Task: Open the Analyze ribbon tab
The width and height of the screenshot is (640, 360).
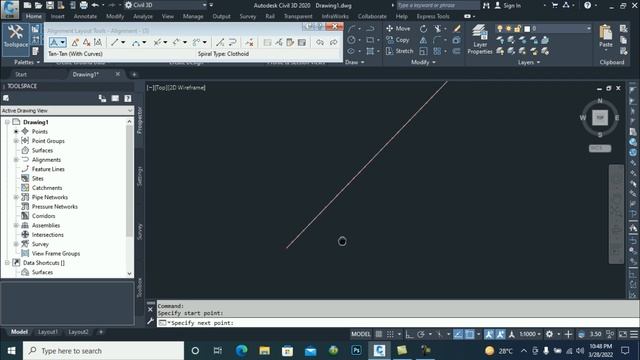Action: (143, 16)
